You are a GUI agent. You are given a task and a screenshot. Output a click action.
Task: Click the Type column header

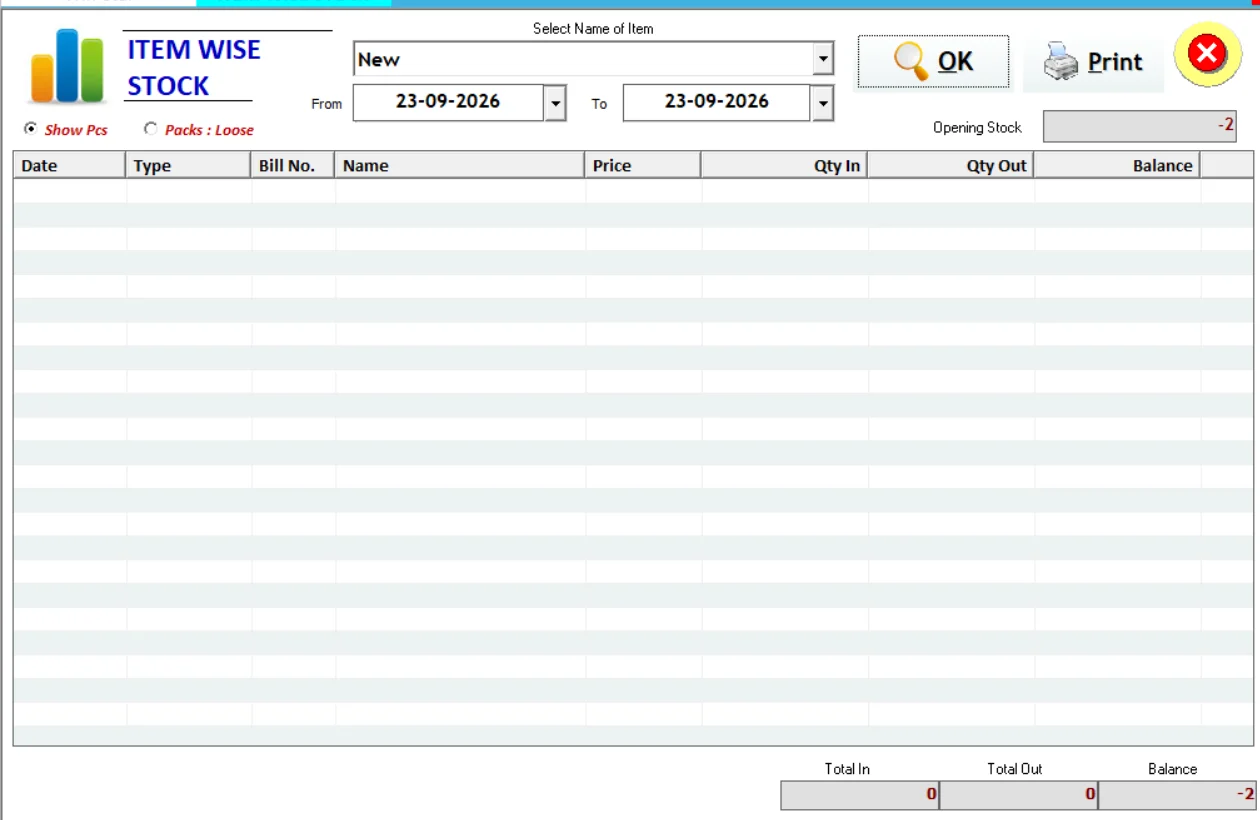point(188,165)
